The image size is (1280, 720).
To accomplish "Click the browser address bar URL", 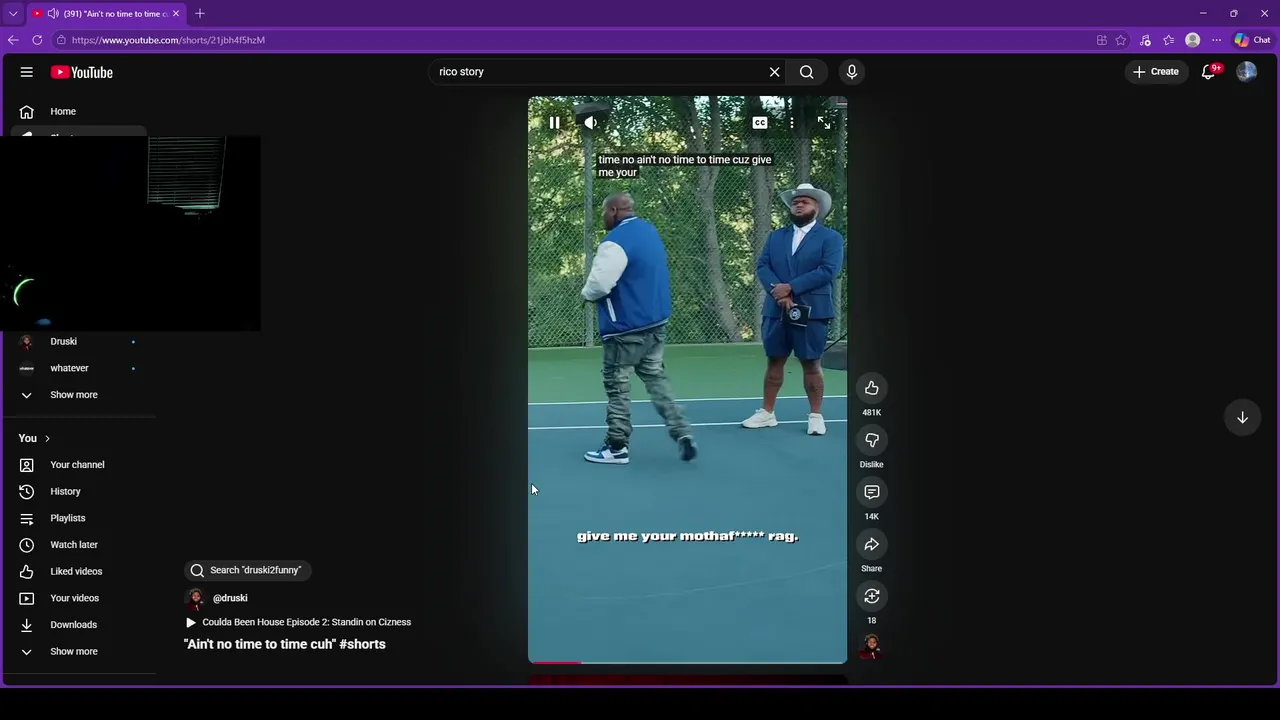I will pos(168,40).
